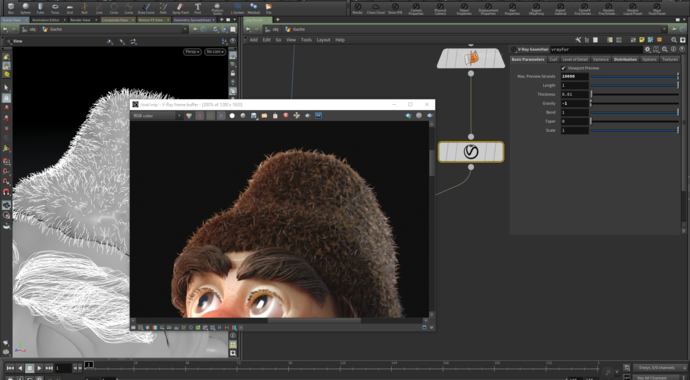Click the jump to first frame button
The height and width of the screenshot is (380, 690).
point(10,368)
